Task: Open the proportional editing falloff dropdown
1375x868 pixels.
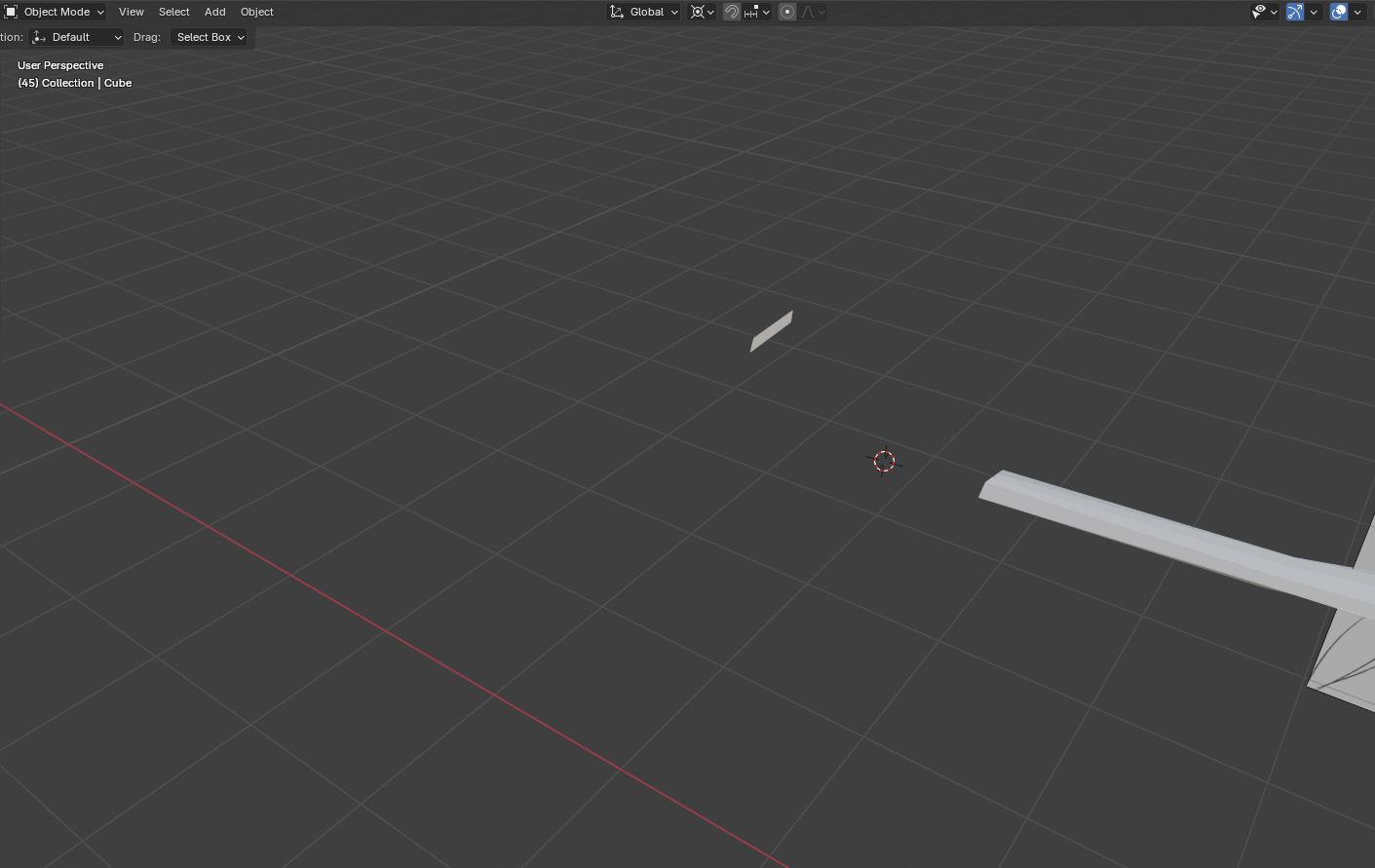Action: [814, 12]
